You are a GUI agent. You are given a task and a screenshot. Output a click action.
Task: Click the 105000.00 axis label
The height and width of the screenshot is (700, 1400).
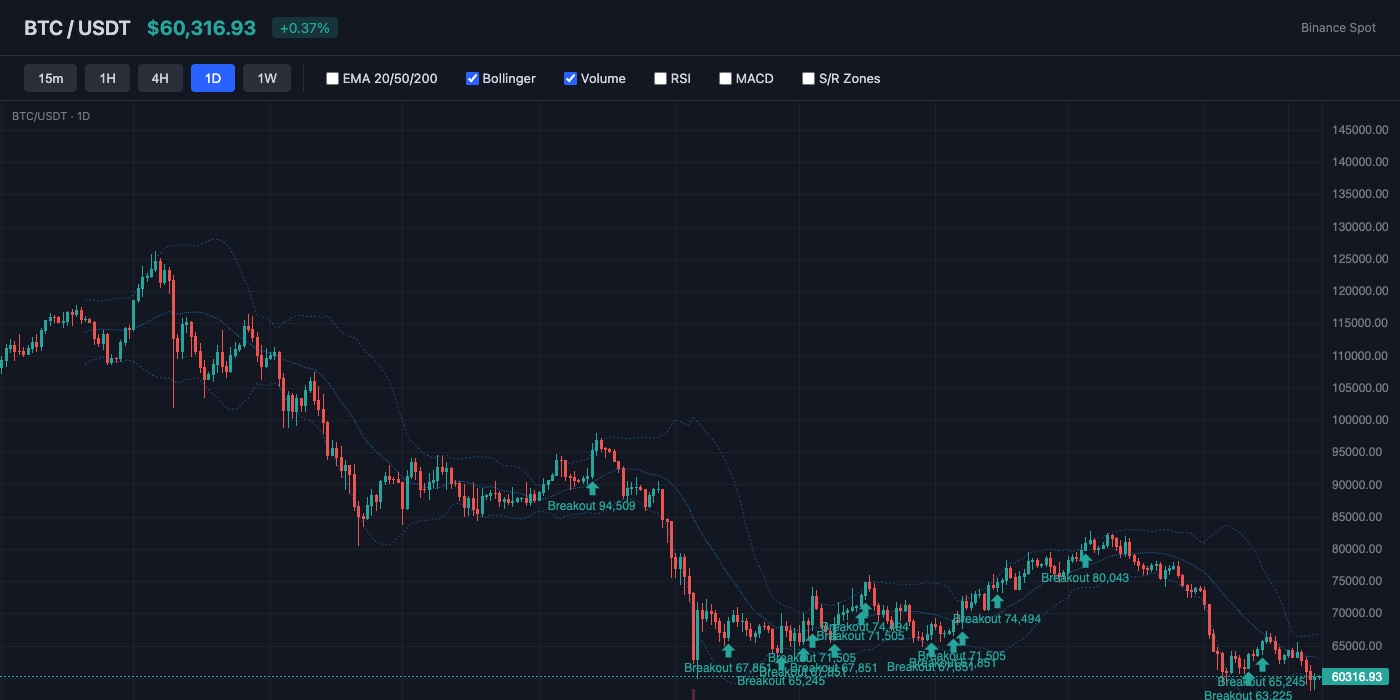click(1360, 388)
